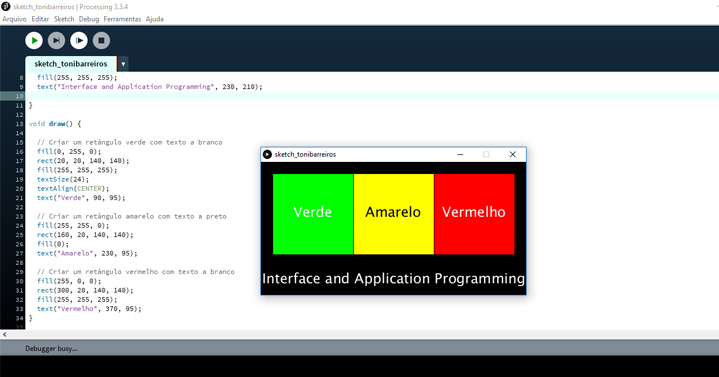This screenshot has height=377, width=719.
Task: Stop the running sketch
Action: [101, 40]
